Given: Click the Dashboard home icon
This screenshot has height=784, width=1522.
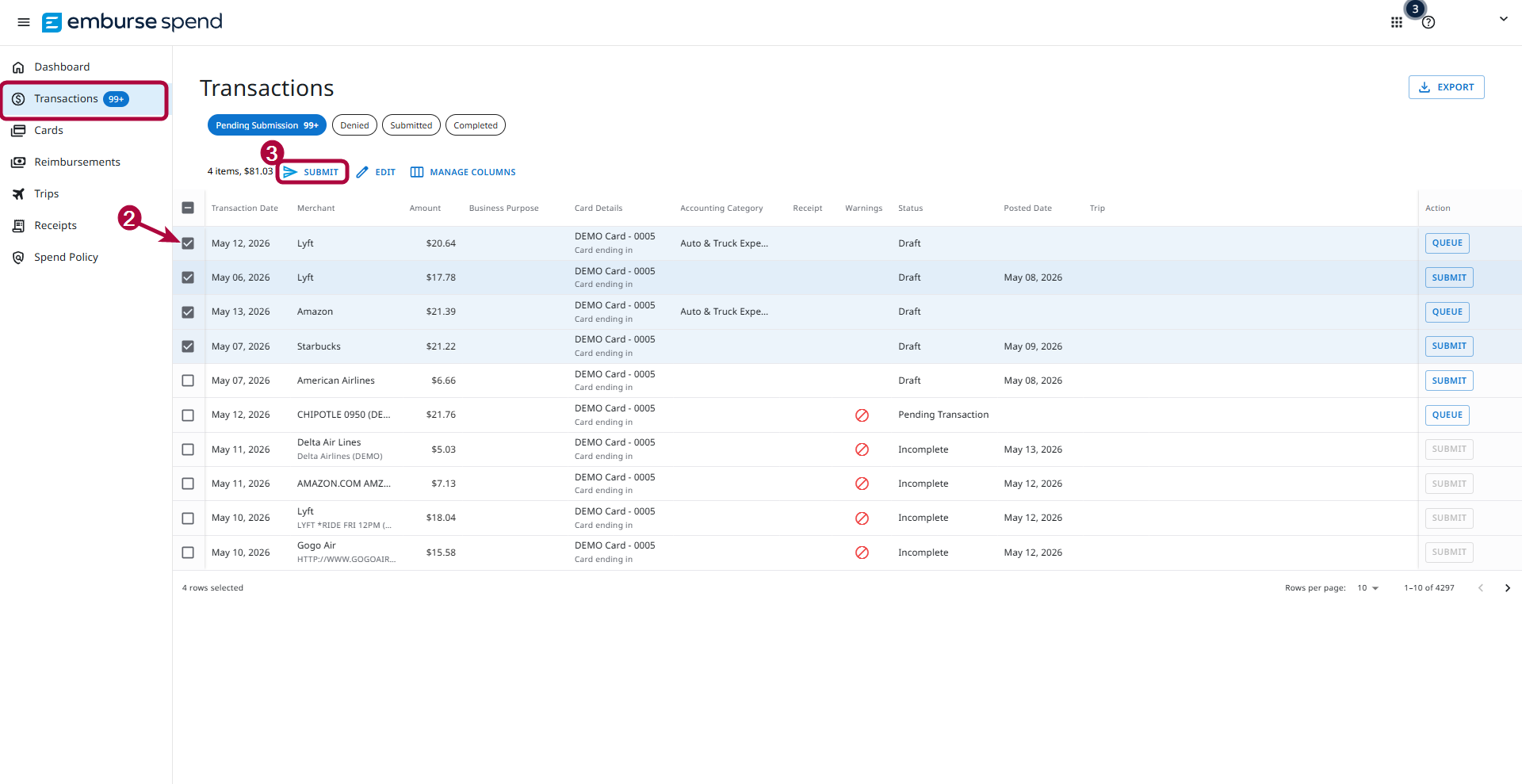Looking at the screenshot, I should [18, 67].
